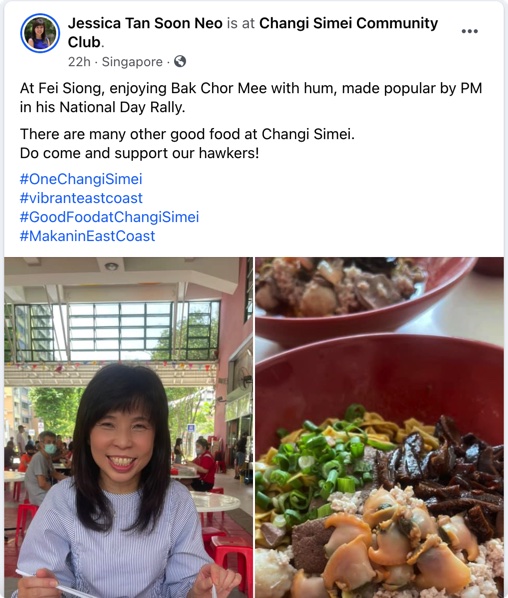
Task: Open the #MakaninEastCoast hashtag
Action: tap(87, 236)
